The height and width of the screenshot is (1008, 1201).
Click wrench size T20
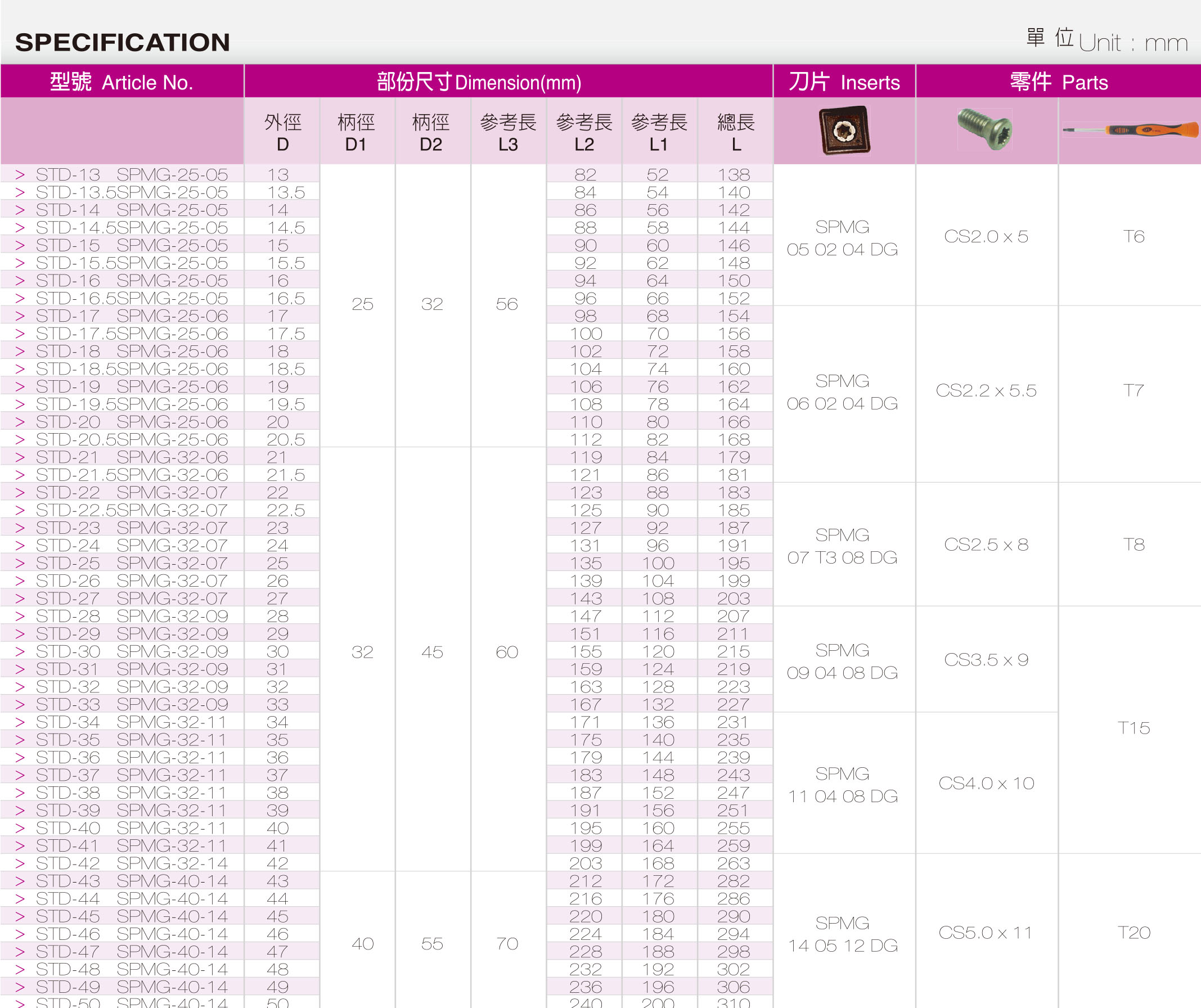point(1133,933)
